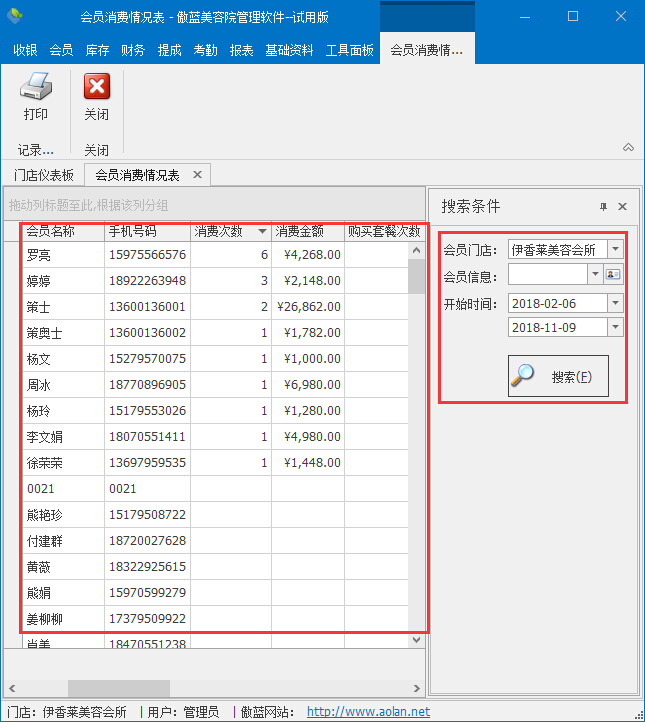Expand the 会员信息 dropdown arrow

click(595, 274)
